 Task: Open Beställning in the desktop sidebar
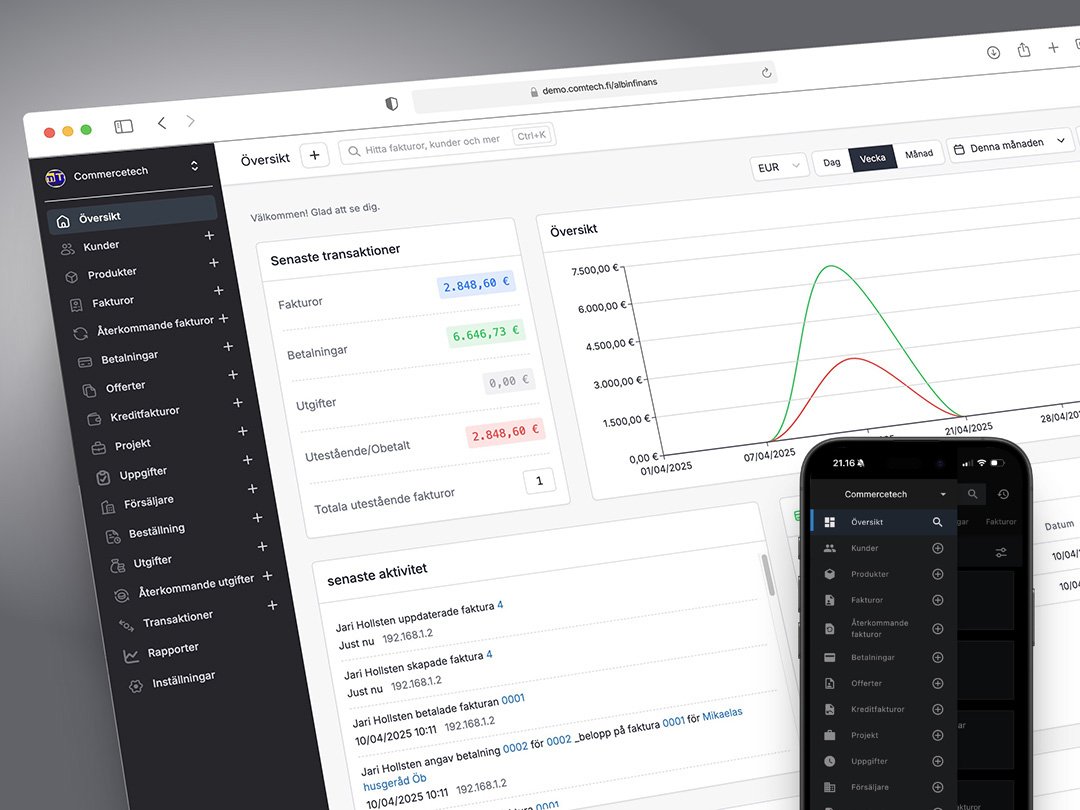tap(156, 531)
